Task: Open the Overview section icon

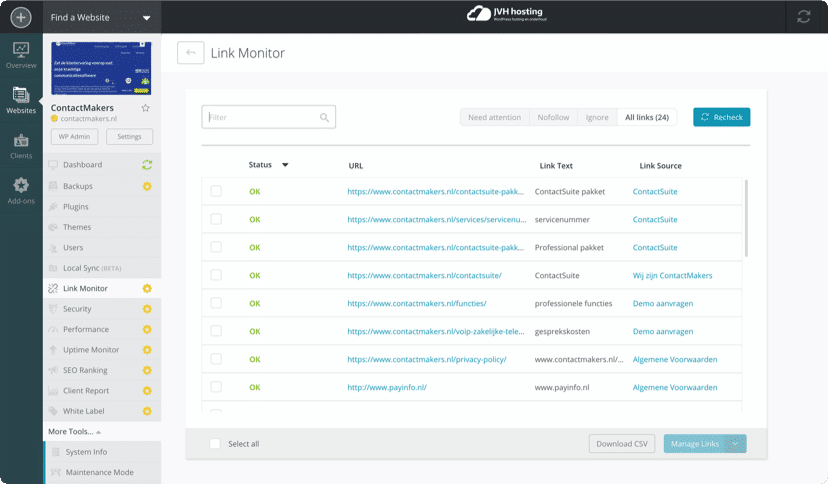Action: click(21, 55)
